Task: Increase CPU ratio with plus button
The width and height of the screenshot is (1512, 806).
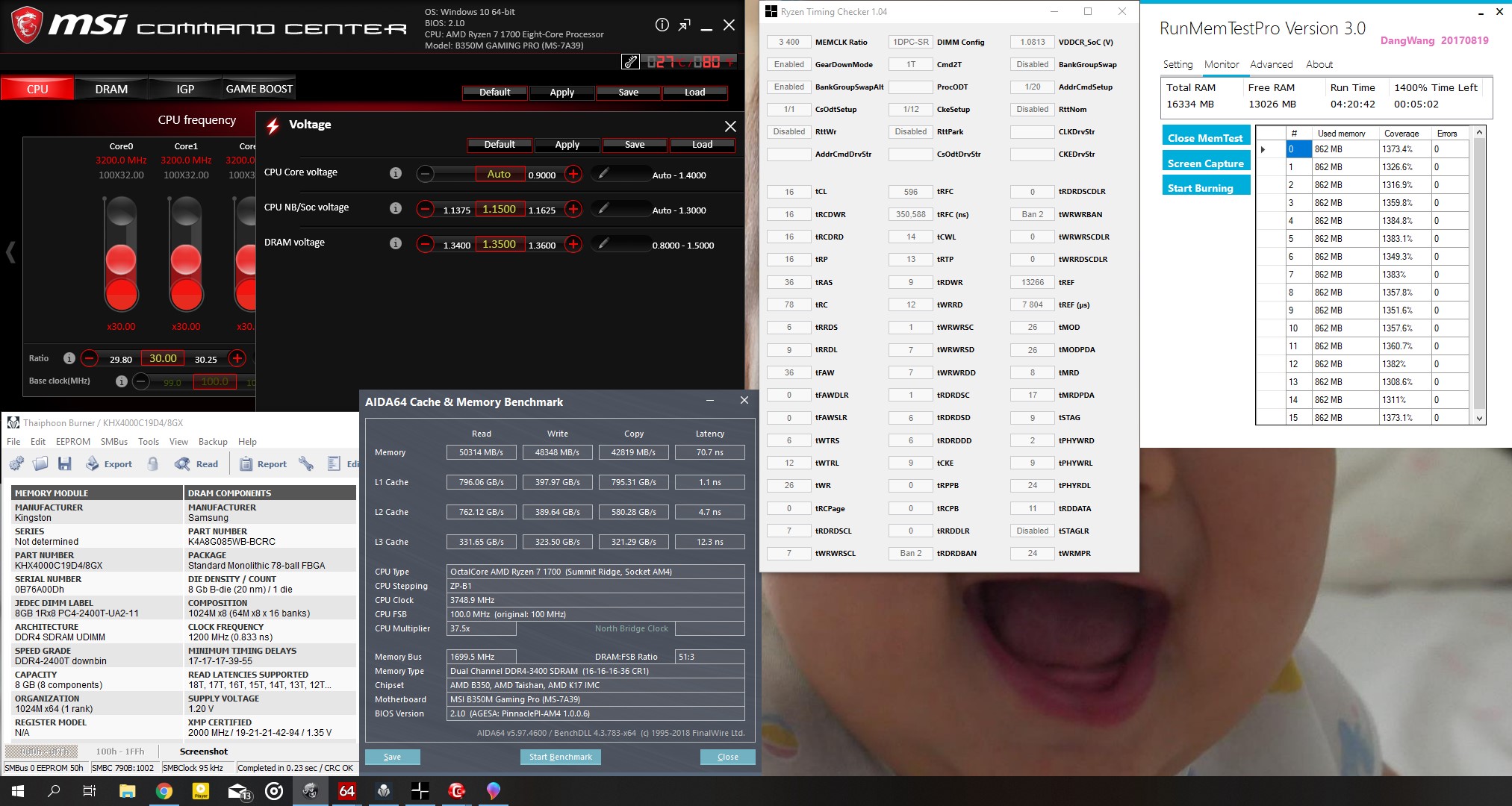Action: [x=237, y=358]
